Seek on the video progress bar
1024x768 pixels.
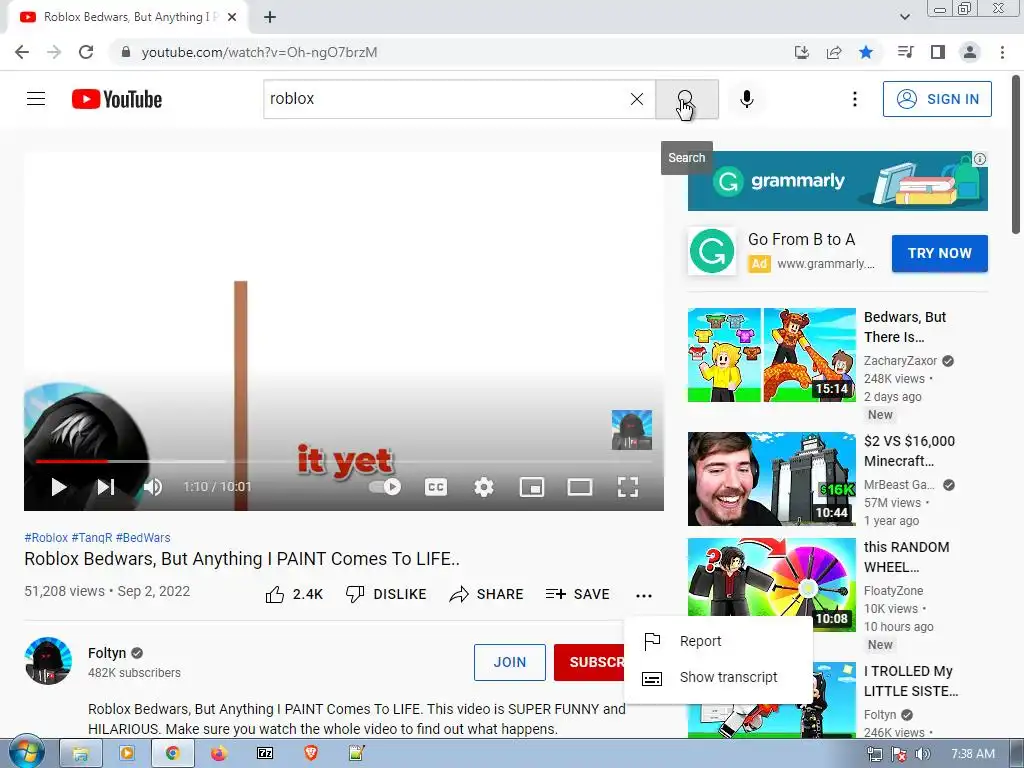point(344,461)
